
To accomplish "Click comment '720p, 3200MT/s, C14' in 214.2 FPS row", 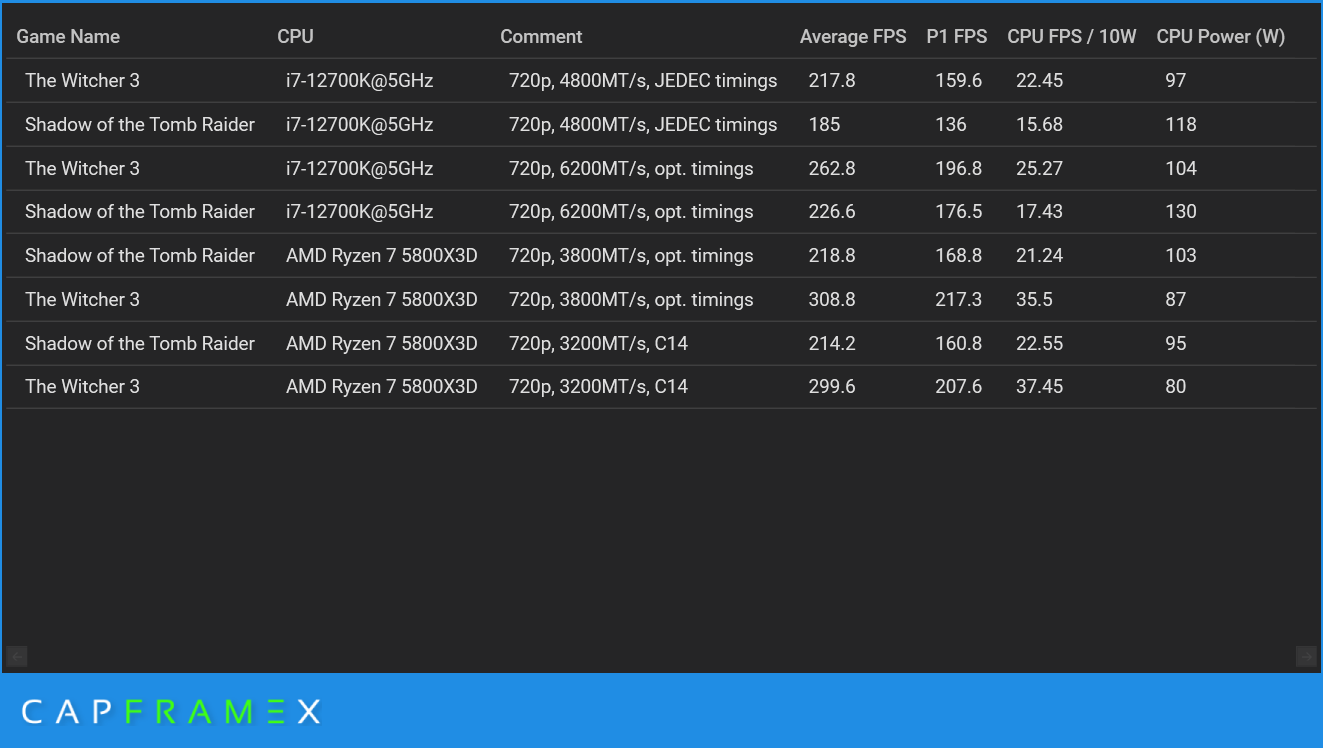I will click(598, 344).
